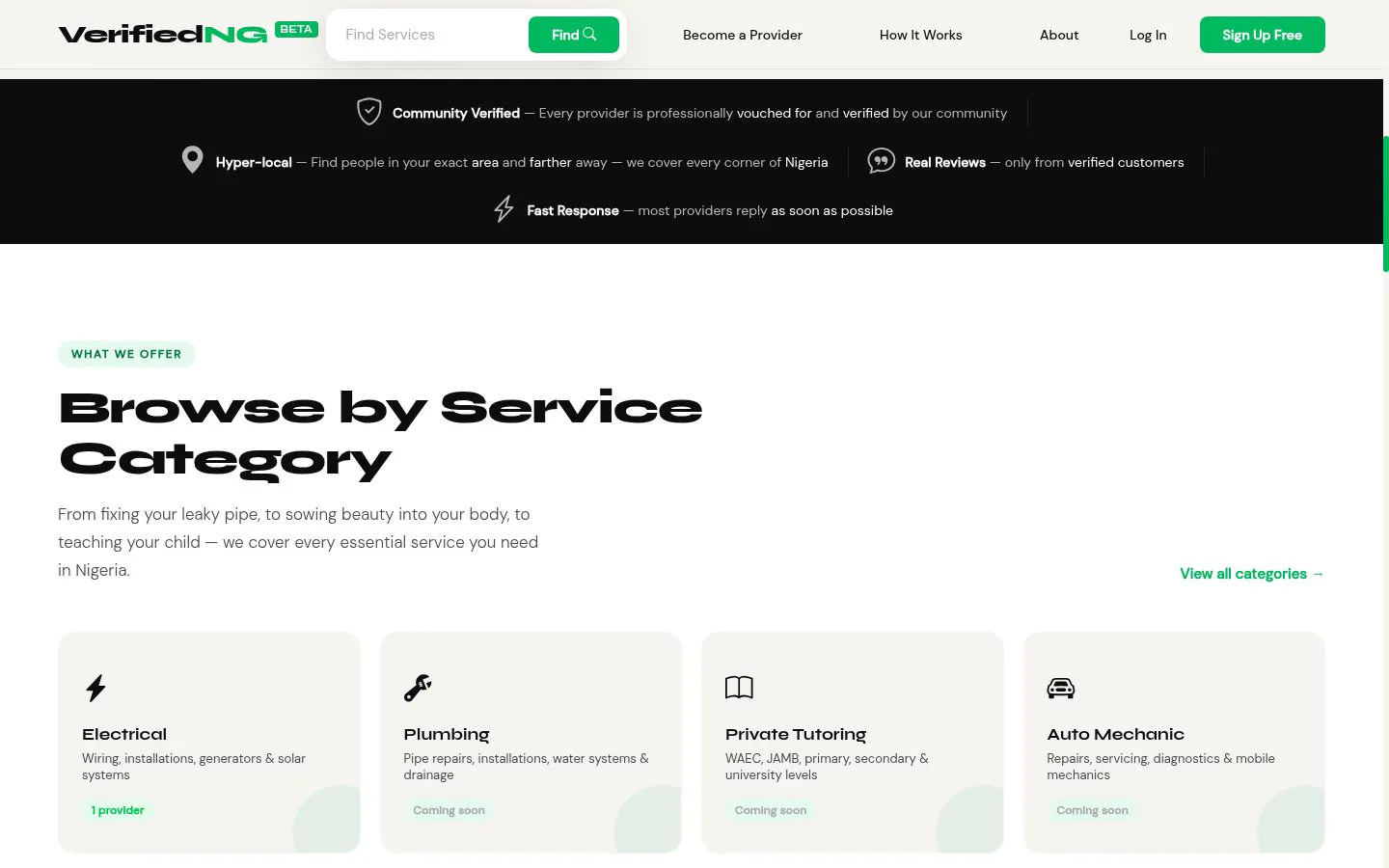The width and height of the screenshot is (1389, 868).
Task: Click the shield icon beside Community Verified
Action: 368,112
